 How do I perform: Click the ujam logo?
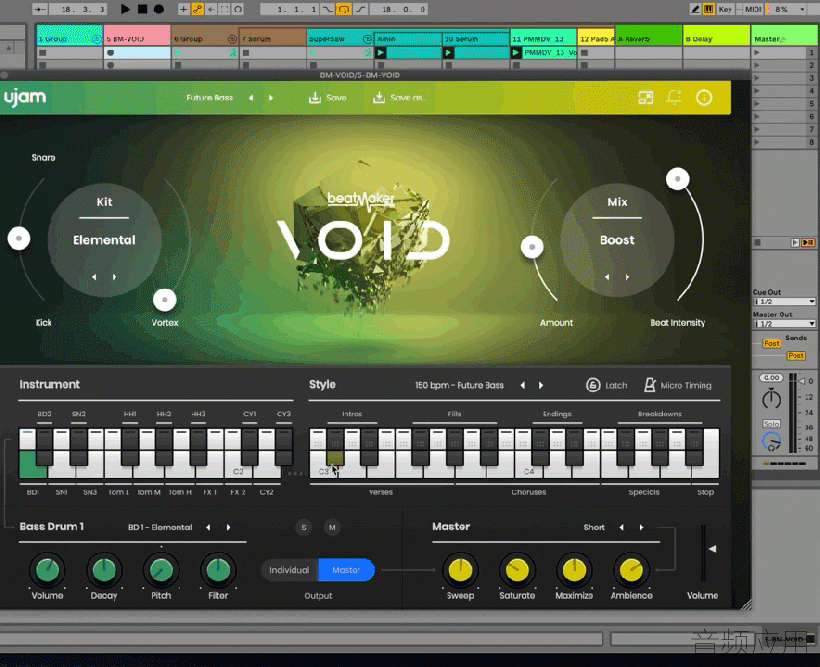(25, 97)
